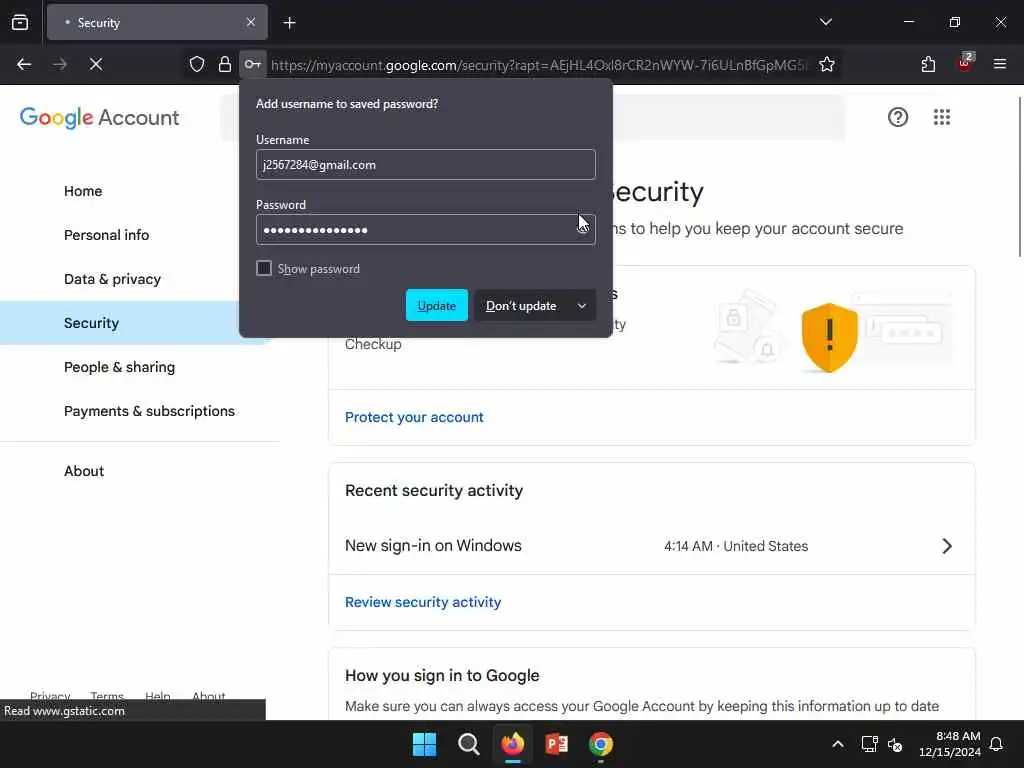
Task: Open the Google apps grid icon
Action: point(942,118)
